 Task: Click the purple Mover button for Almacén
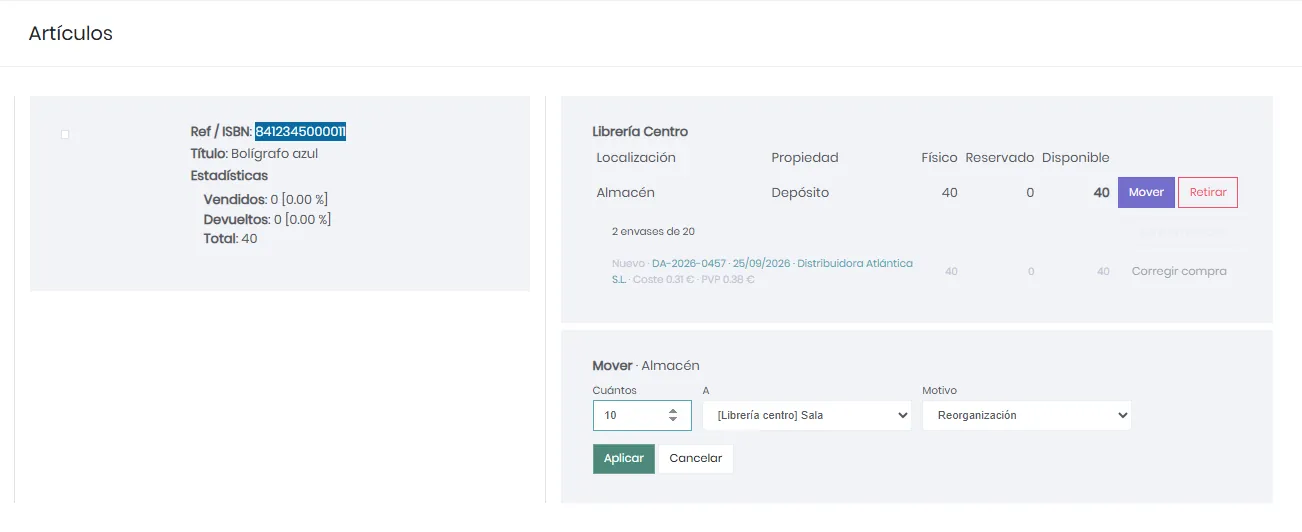(x=1146, y=192)
